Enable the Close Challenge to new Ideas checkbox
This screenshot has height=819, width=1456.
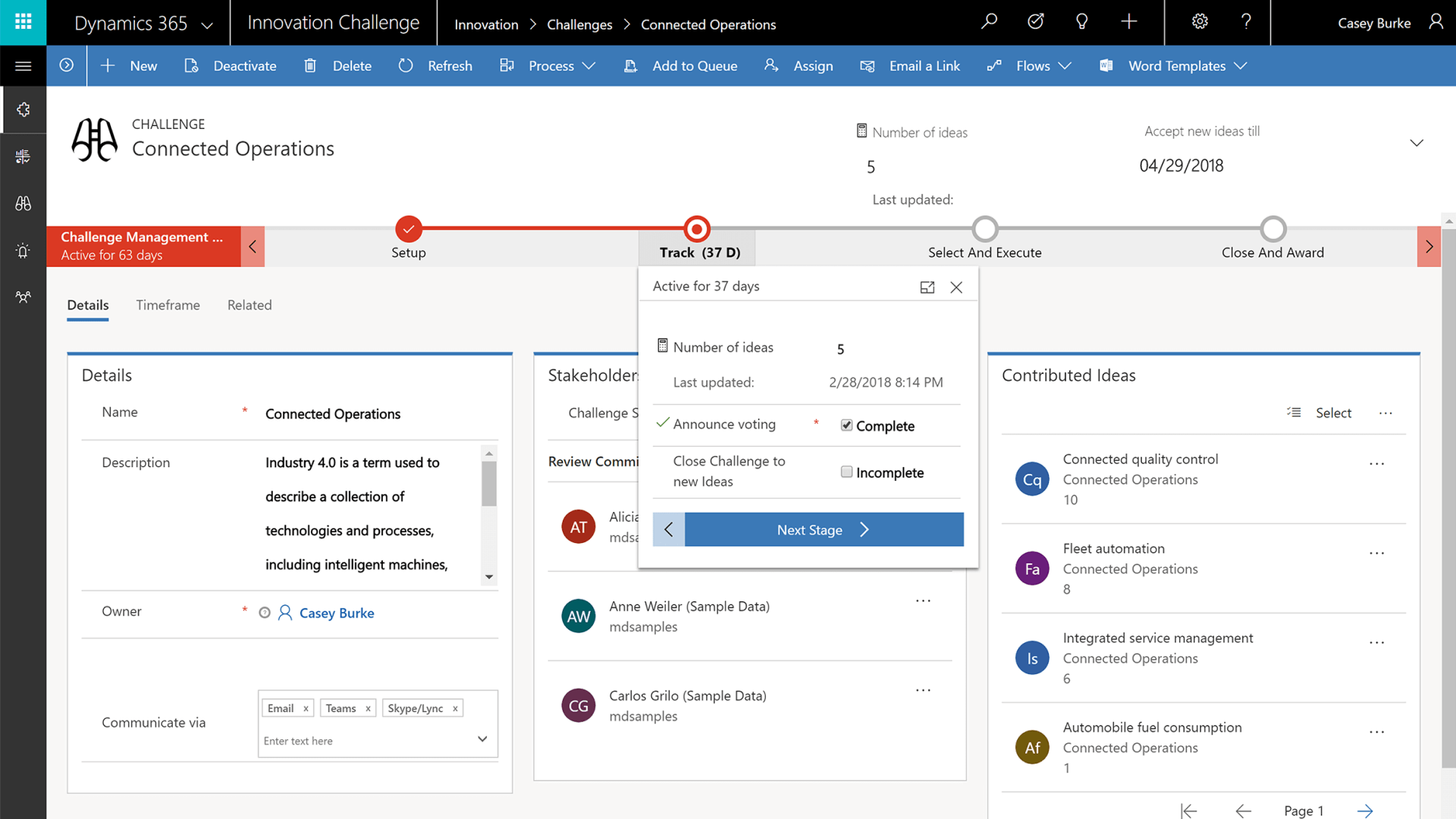click(846, 472)
